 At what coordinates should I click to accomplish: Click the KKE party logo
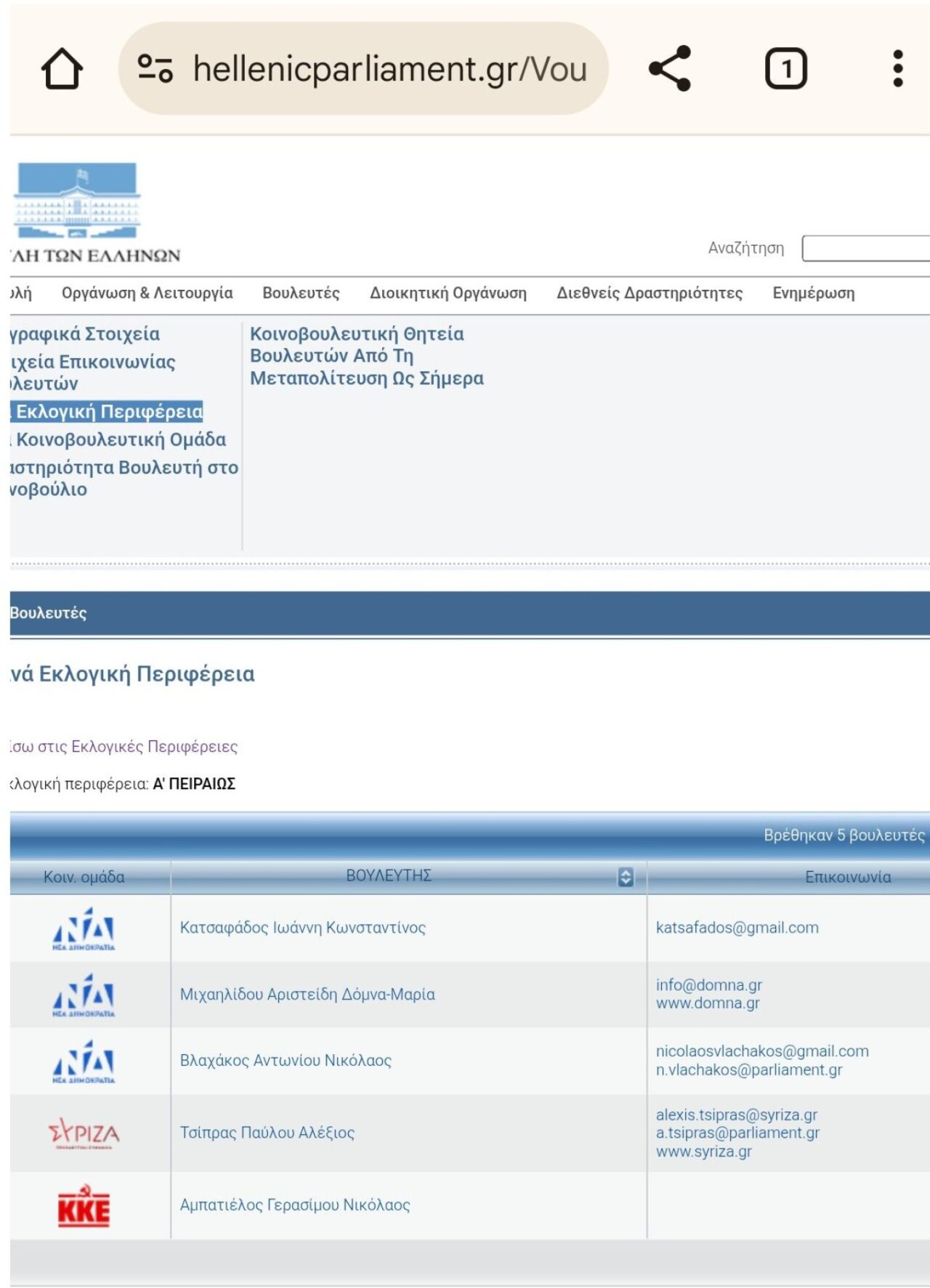pos(84,1206)
